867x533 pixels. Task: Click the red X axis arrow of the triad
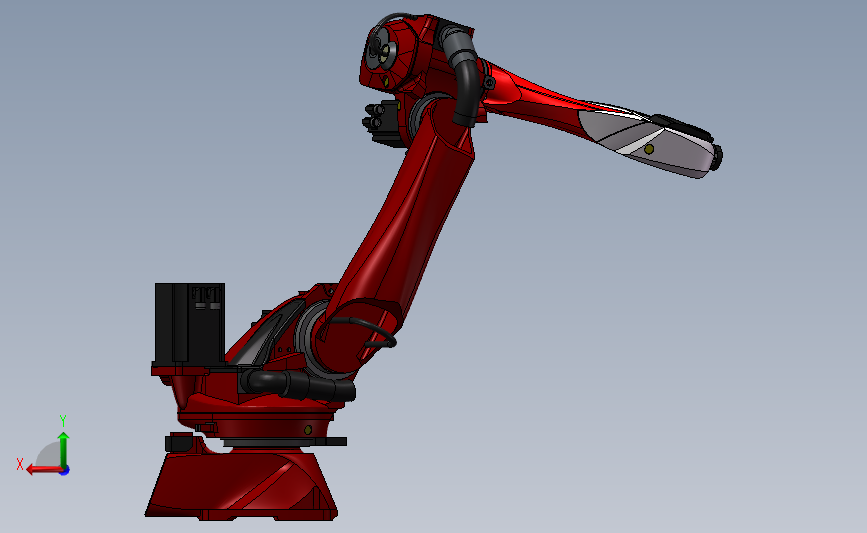click(x=44, y=470)
